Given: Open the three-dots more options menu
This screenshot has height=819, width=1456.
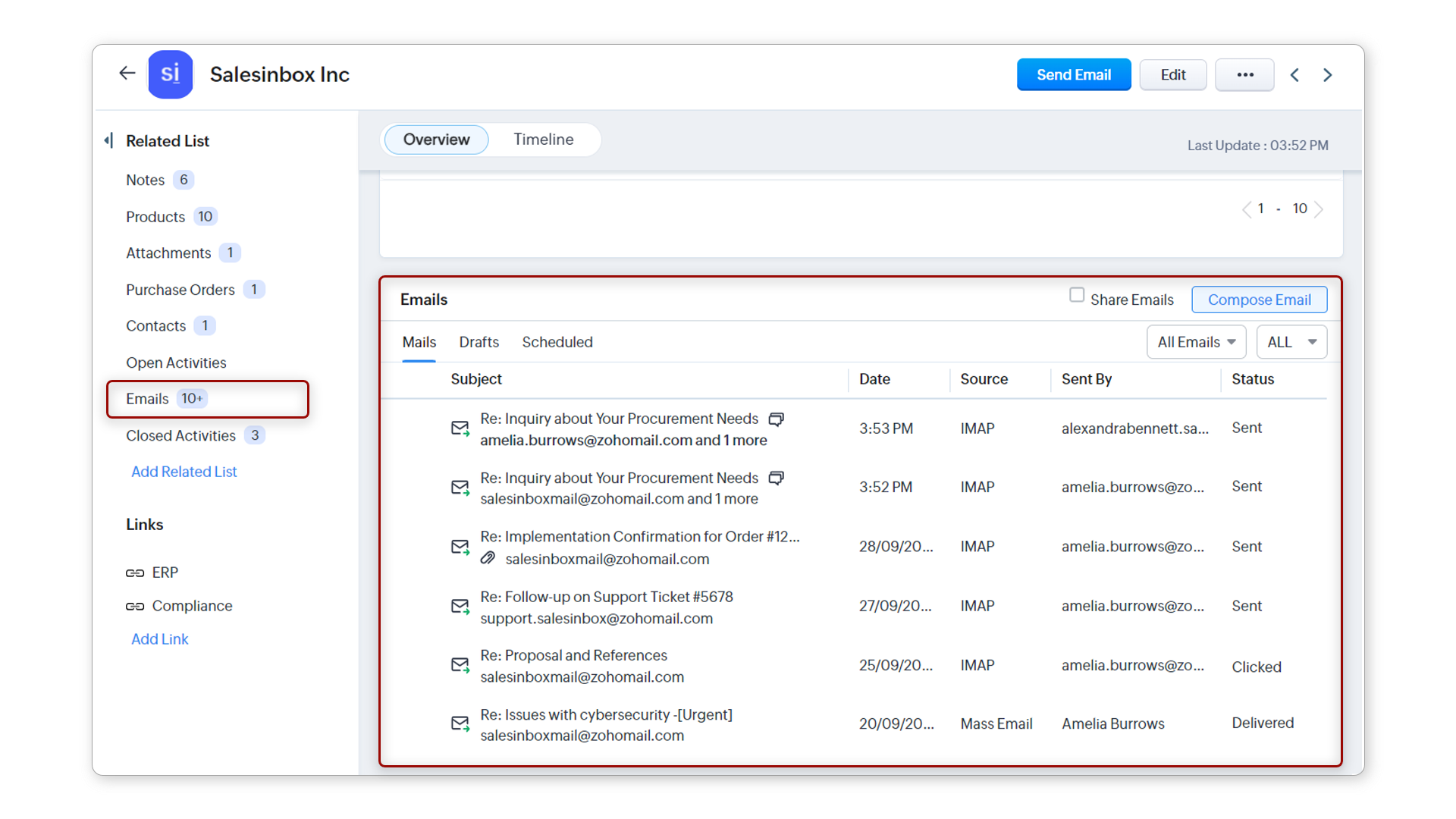Looking at the screenshot, I should click(1244, 75).
